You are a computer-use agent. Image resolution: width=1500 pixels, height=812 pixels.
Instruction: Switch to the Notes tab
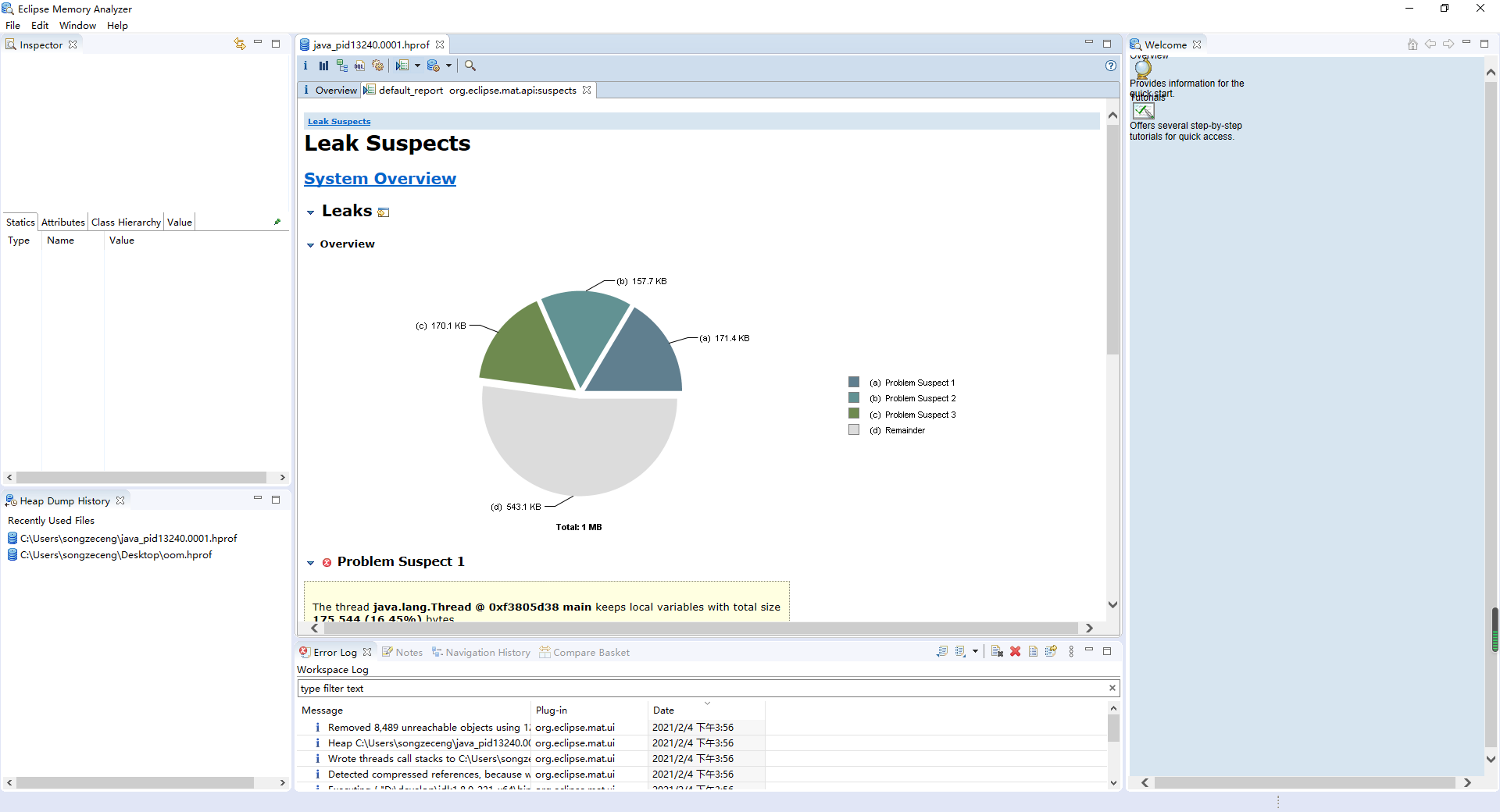tap(402, 652)
